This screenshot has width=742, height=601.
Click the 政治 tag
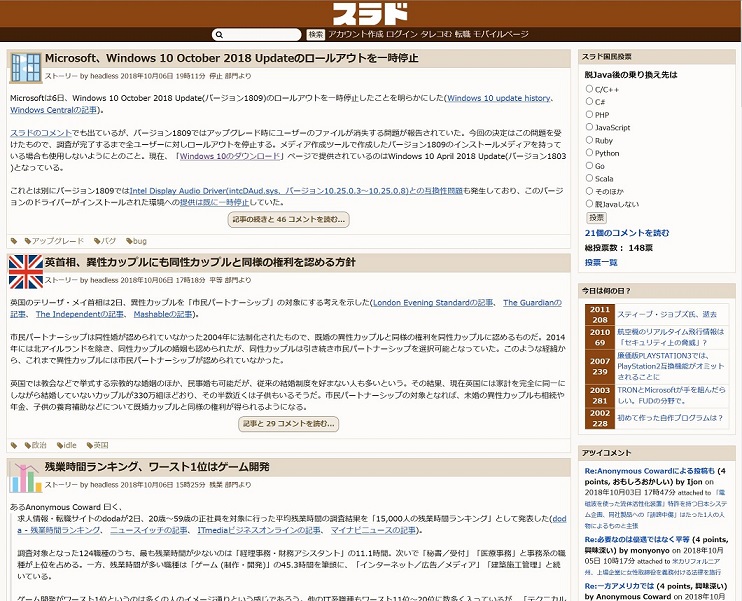tap(39, 445)
